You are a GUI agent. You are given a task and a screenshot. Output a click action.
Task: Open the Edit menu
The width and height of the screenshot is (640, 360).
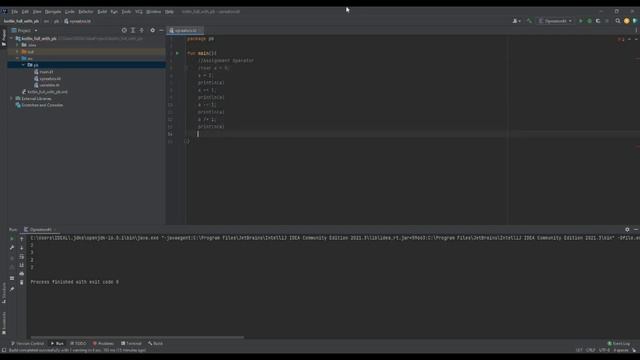click(x=25, y=12)
